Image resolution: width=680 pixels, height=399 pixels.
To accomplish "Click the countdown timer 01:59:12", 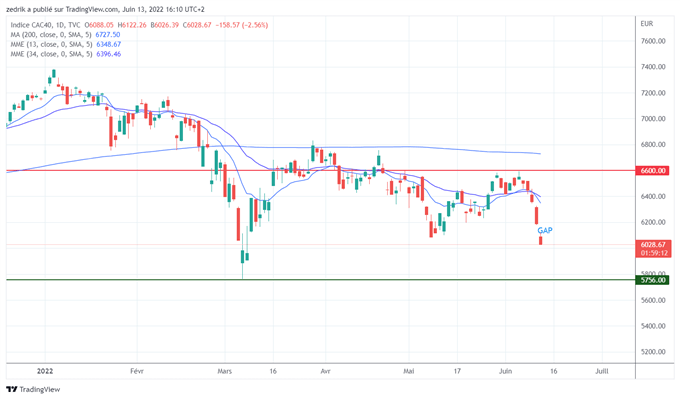I will tap(654, 253).
